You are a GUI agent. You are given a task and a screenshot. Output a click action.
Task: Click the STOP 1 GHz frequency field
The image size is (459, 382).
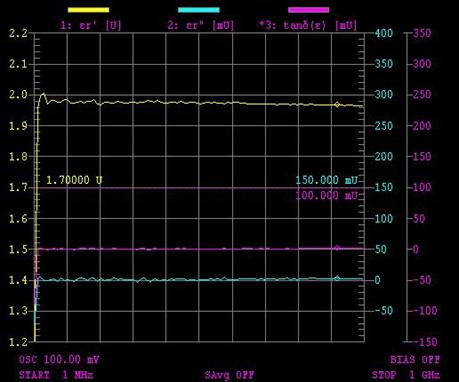click(x=406, y=375)
